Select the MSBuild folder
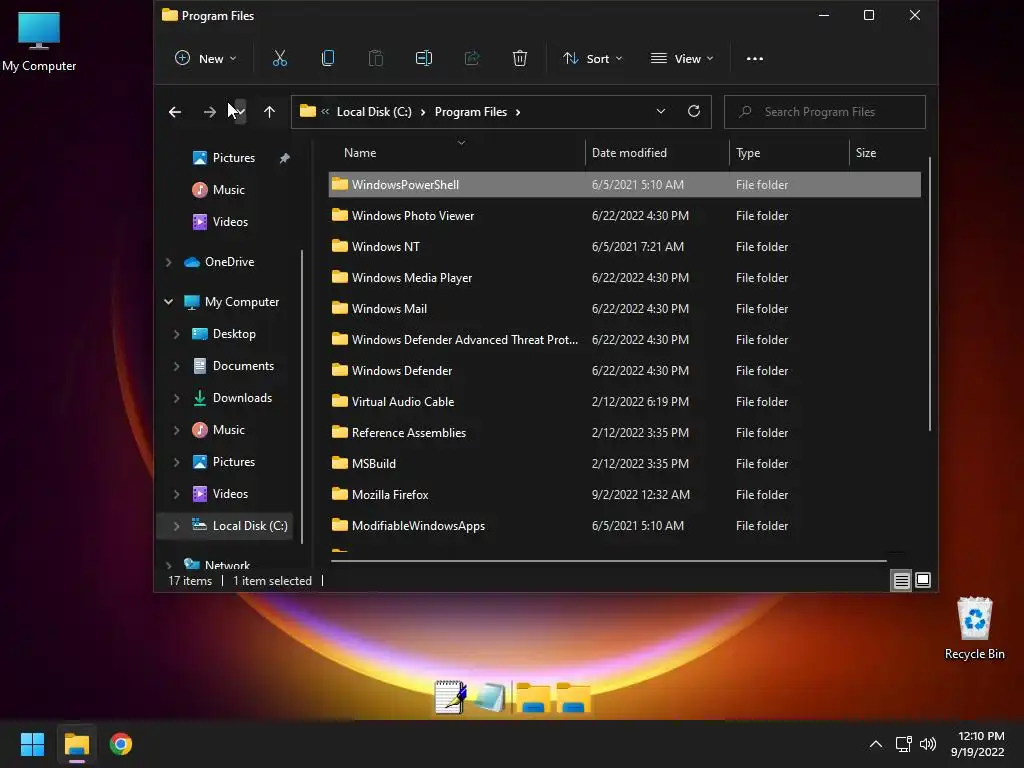 tap(624, 464)
